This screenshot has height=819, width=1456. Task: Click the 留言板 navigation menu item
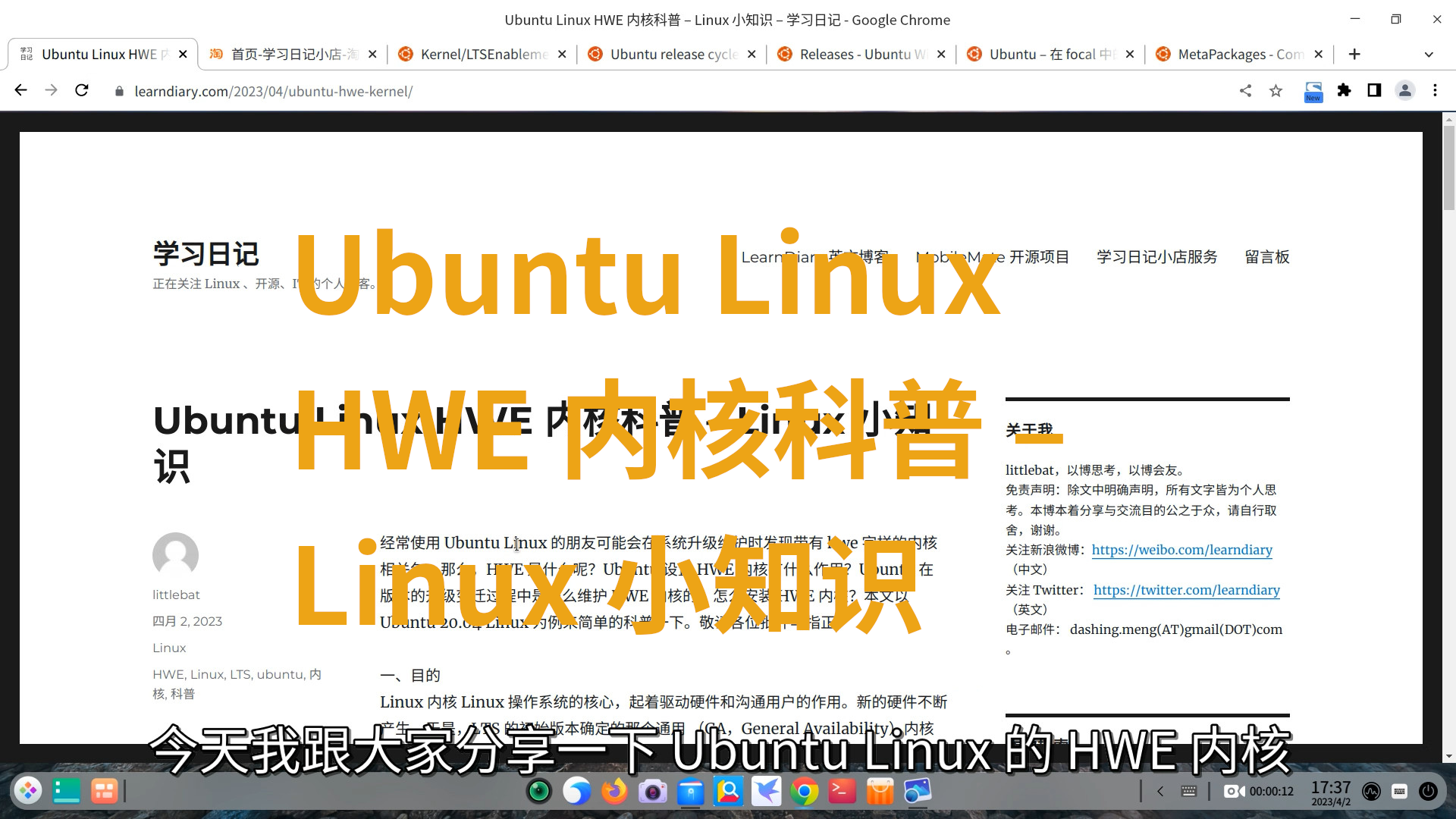(1266, 257)
